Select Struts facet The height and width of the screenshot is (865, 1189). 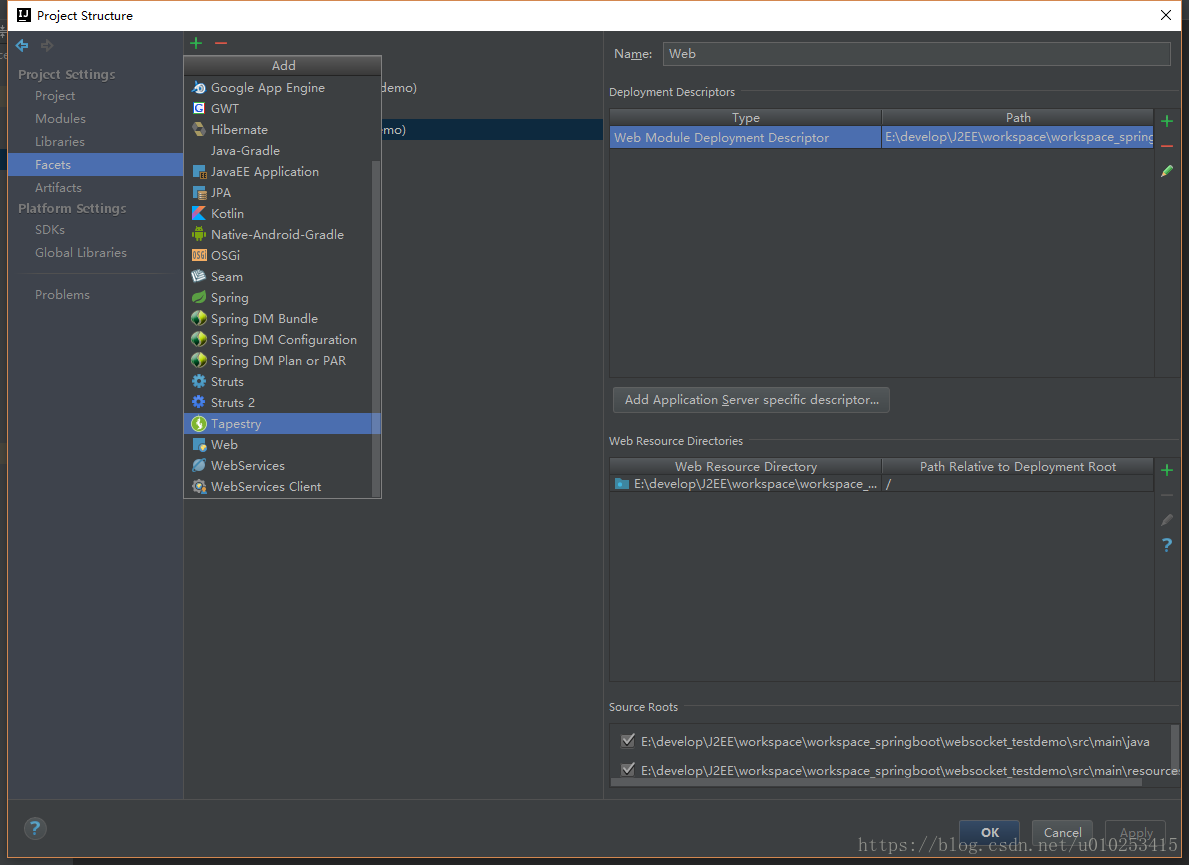click(278, 381)
